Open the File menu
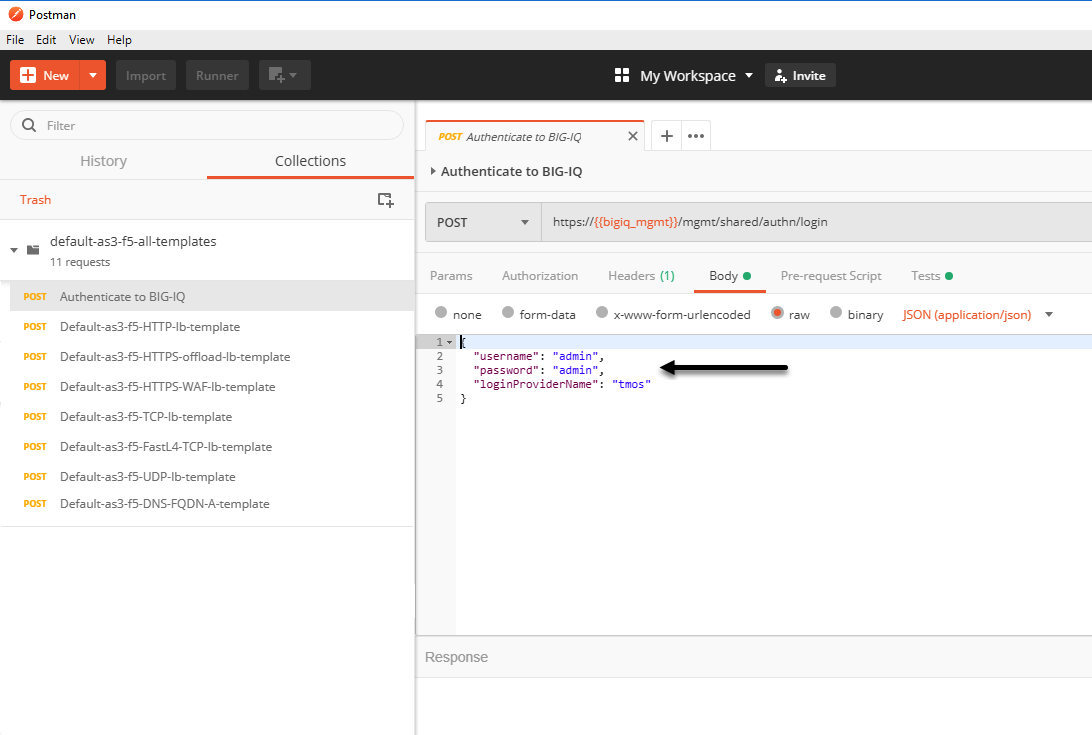Screen dimensions: 1092x735 tap(15, 40)
